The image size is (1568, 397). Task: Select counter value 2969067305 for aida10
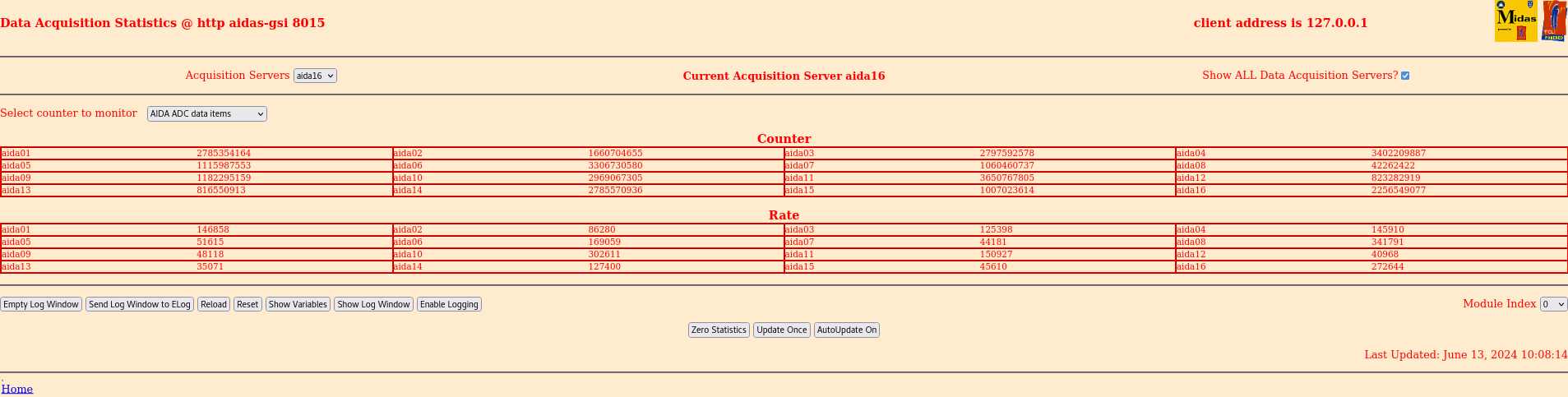(x=615, y=178)
